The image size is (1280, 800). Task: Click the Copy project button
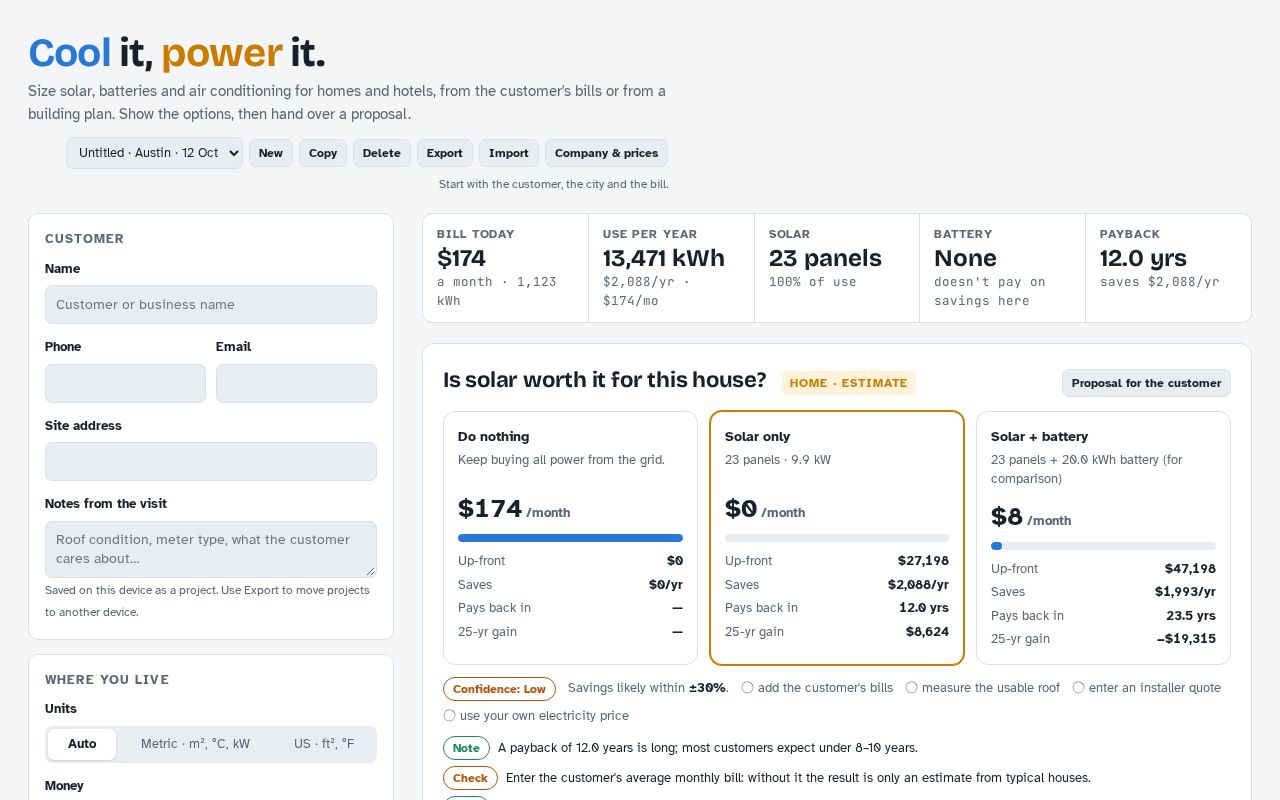tap(323, 153)
